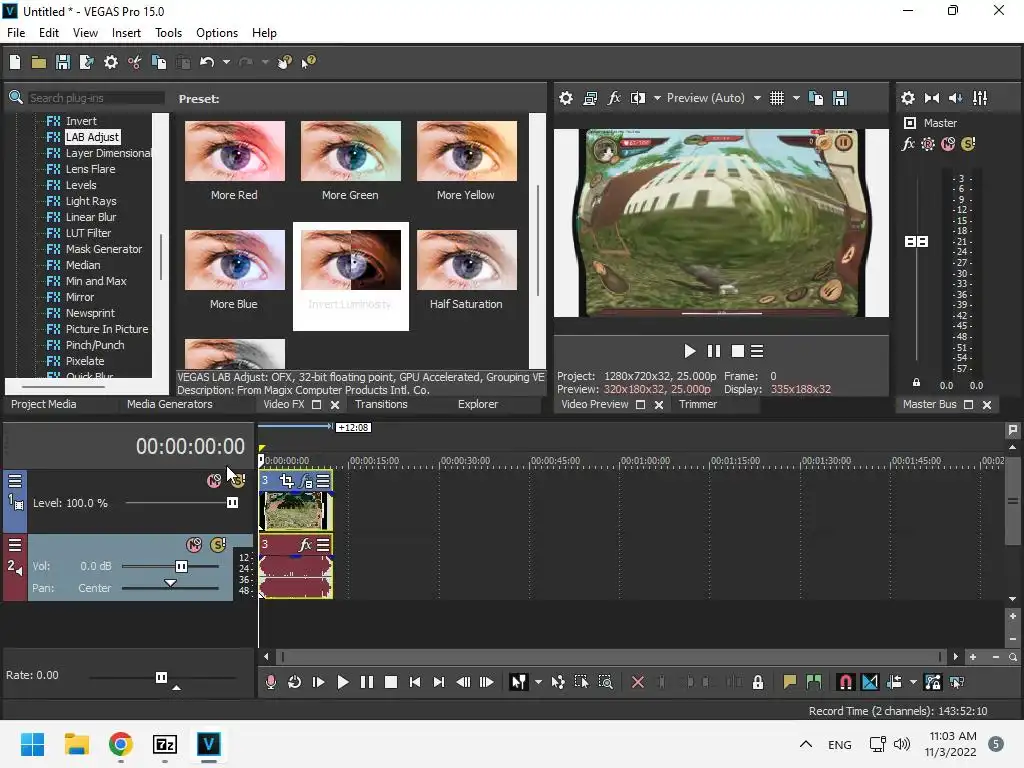Open undo history dropdown arrow
The width and height of the screenshot is (1024, 768).
coord(226,62)
